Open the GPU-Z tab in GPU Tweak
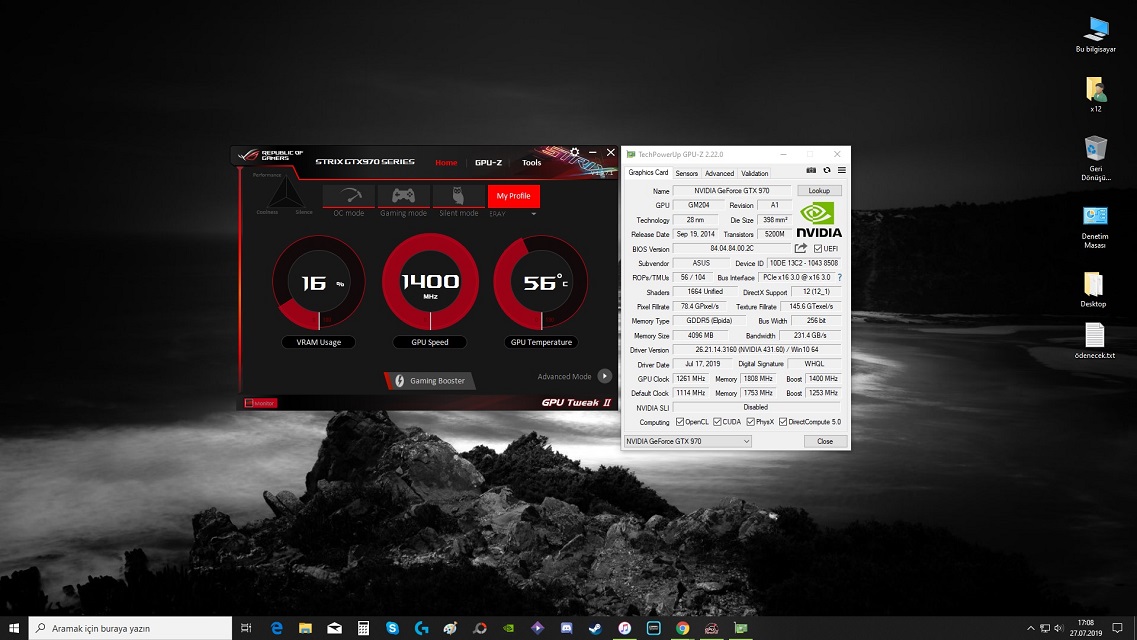The height and width of the screenshot is (640, 1137). [x=488, y=162]
